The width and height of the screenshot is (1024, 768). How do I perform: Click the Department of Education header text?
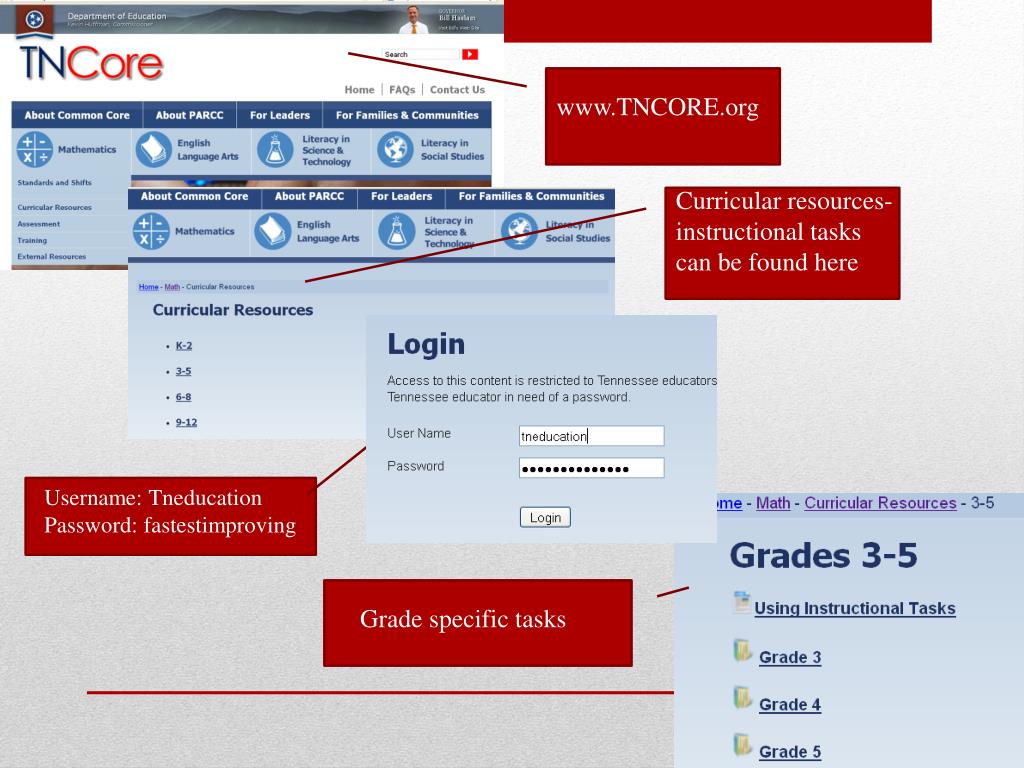coord(117,16)
